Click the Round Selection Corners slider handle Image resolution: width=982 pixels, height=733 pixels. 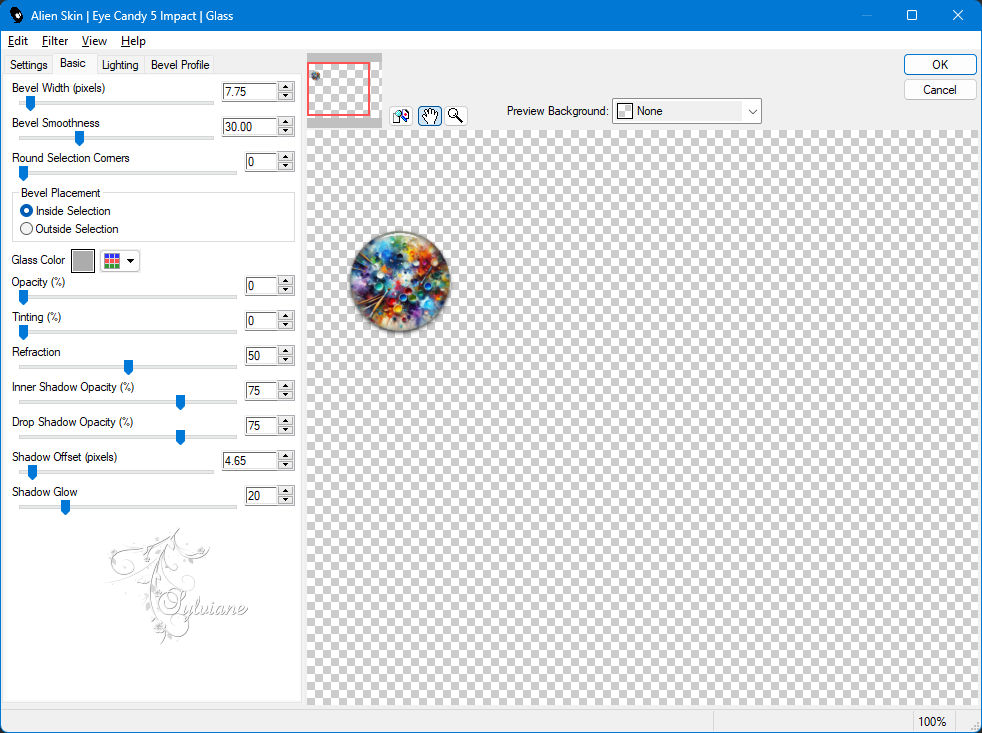click(23, 173)
